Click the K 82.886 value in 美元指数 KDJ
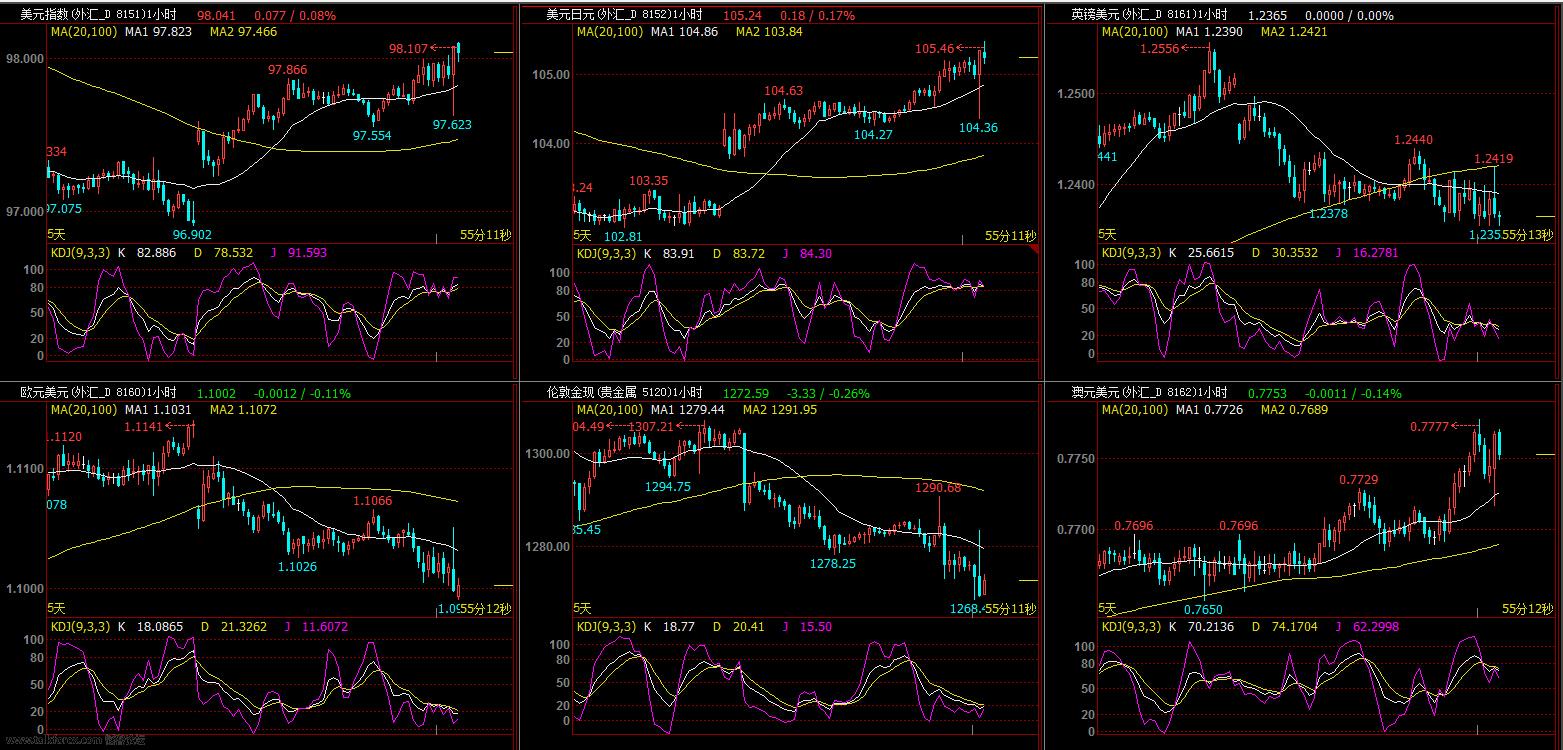The height and width of the screenshot is (750, 1563). pyautogui.click(x=148, y=253)
